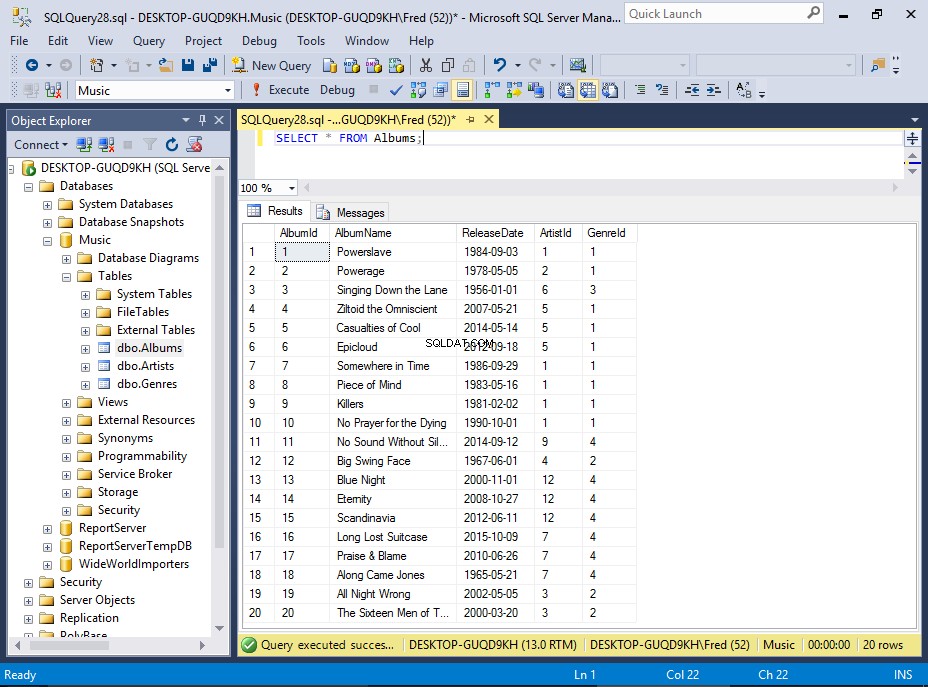Click Specify Values for Template Parameters icon
The height and width of the screenshot is (687, 928).
pyautogui.click(x=743, y=90)
